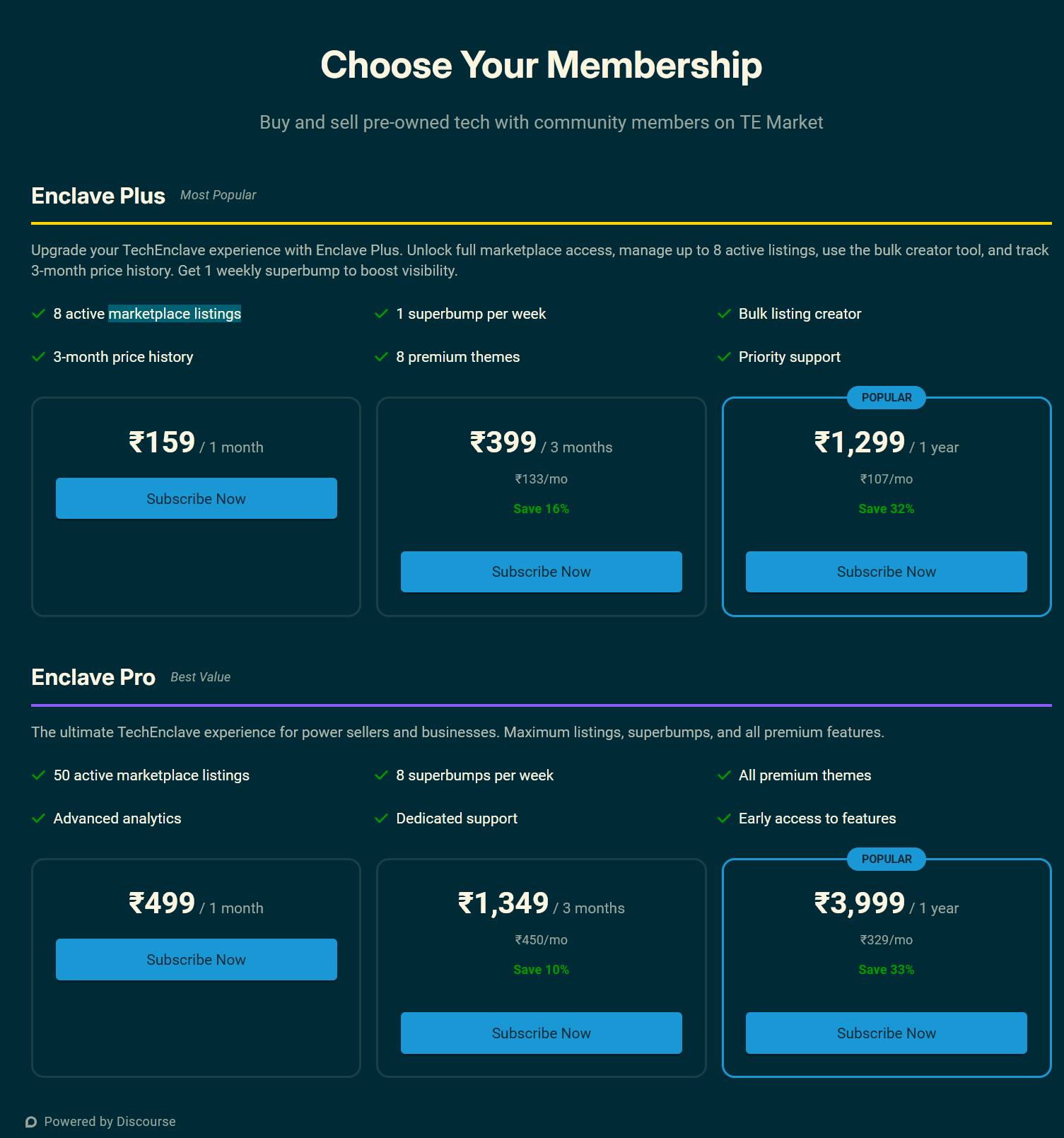Image resolution: width=1064 pixels, height=1138 pixels.
Task: Click checkmark icon beside Priority support
Action: pyautogui.click(x=724, y=357)
